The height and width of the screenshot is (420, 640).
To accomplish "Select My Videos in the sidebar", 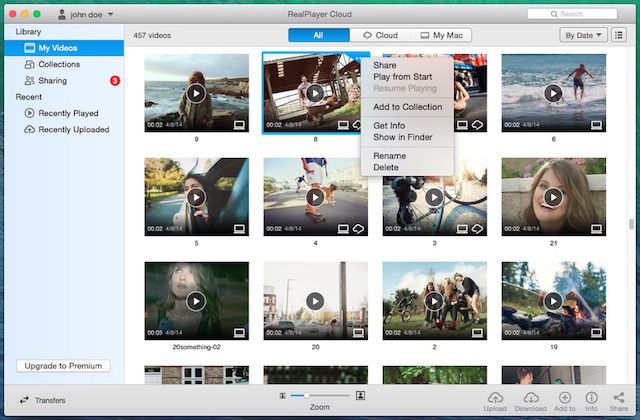I will click(x=64, y=48).
